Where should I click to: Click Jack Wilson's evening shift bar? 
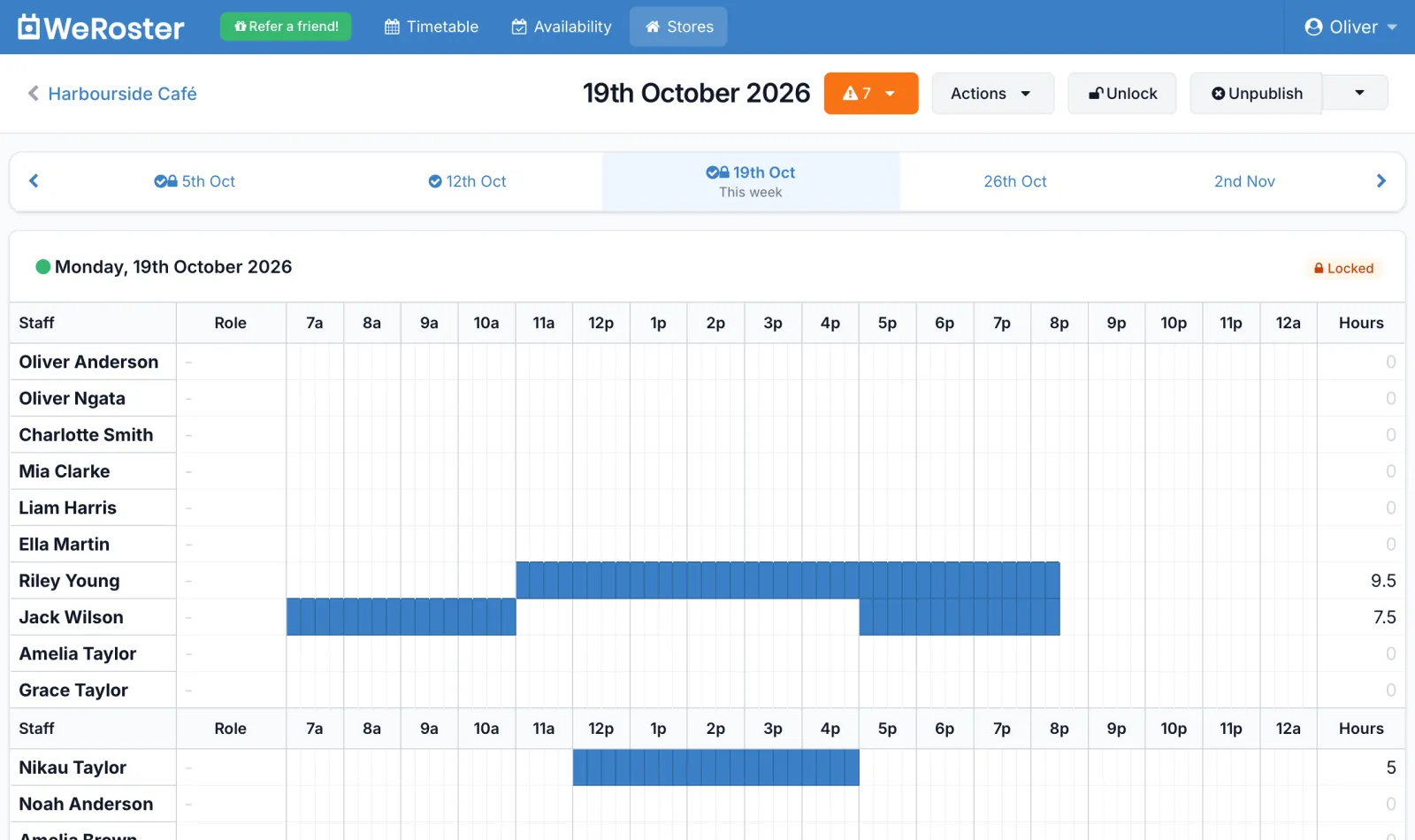960,616
